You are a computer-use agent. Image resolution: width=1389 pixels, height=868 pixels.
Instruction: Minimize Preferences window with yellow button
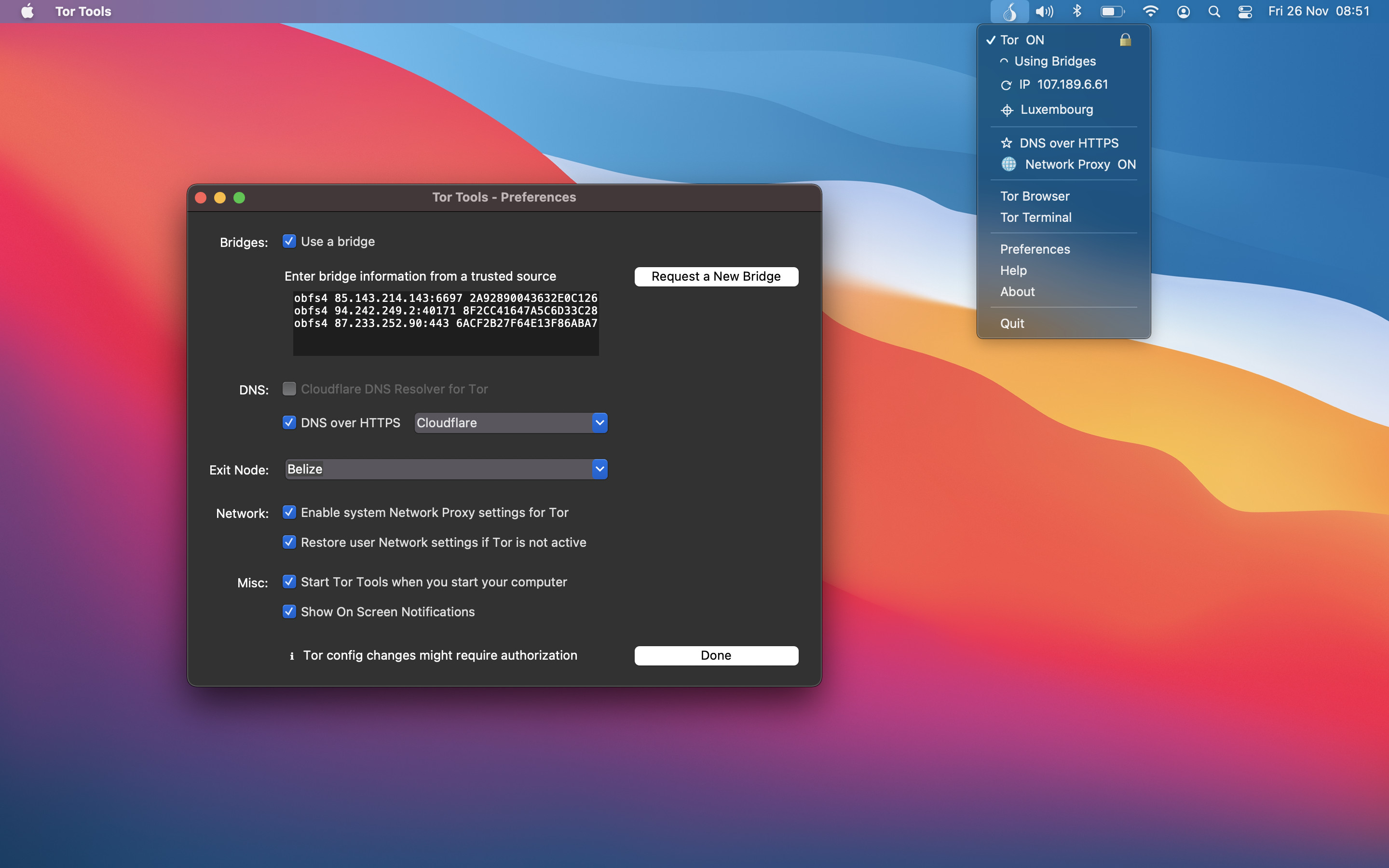pyautogui.click(x=220, y=198)
